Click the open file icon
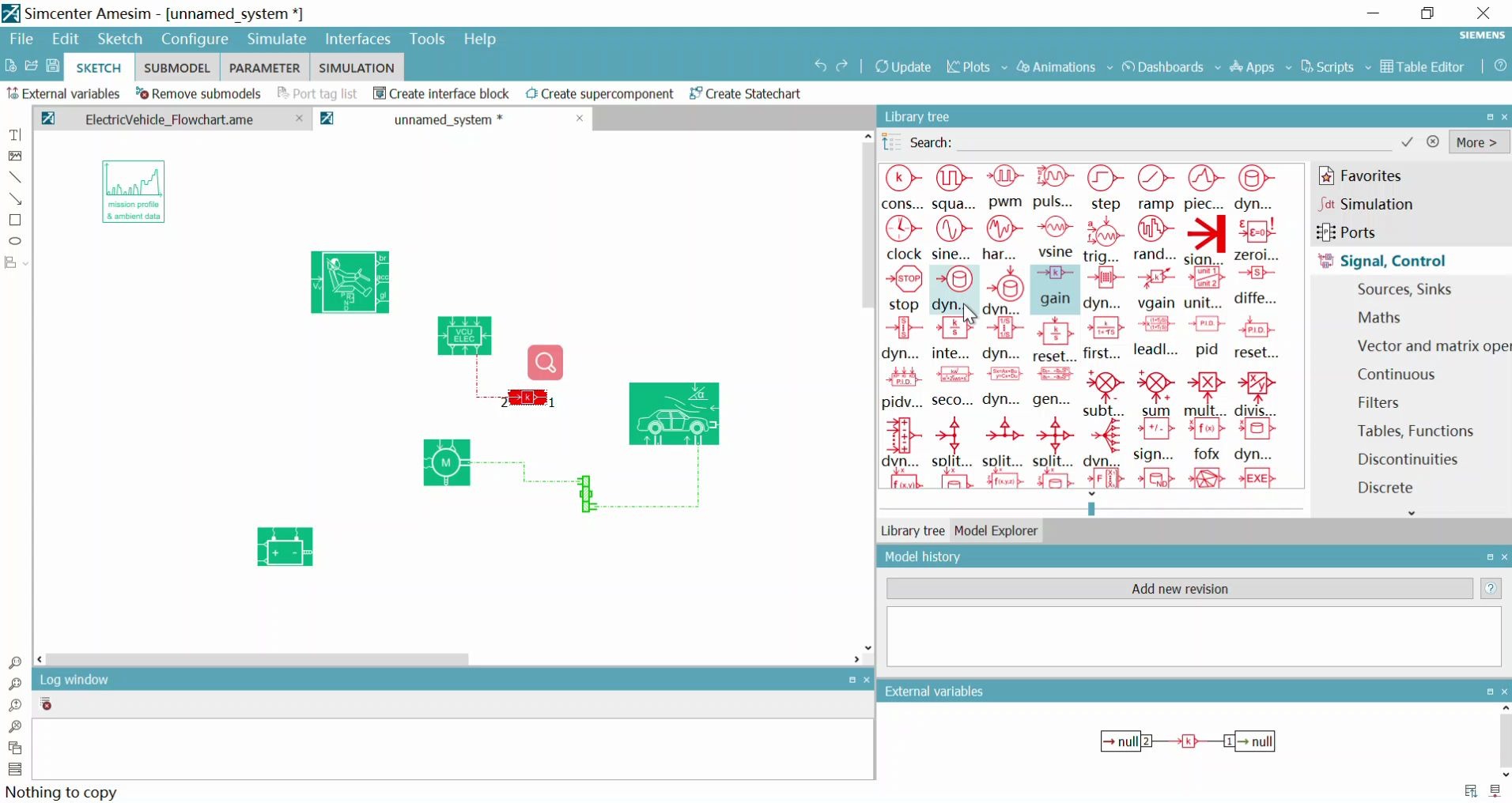Screen dimensions: 1512x803 32,66
